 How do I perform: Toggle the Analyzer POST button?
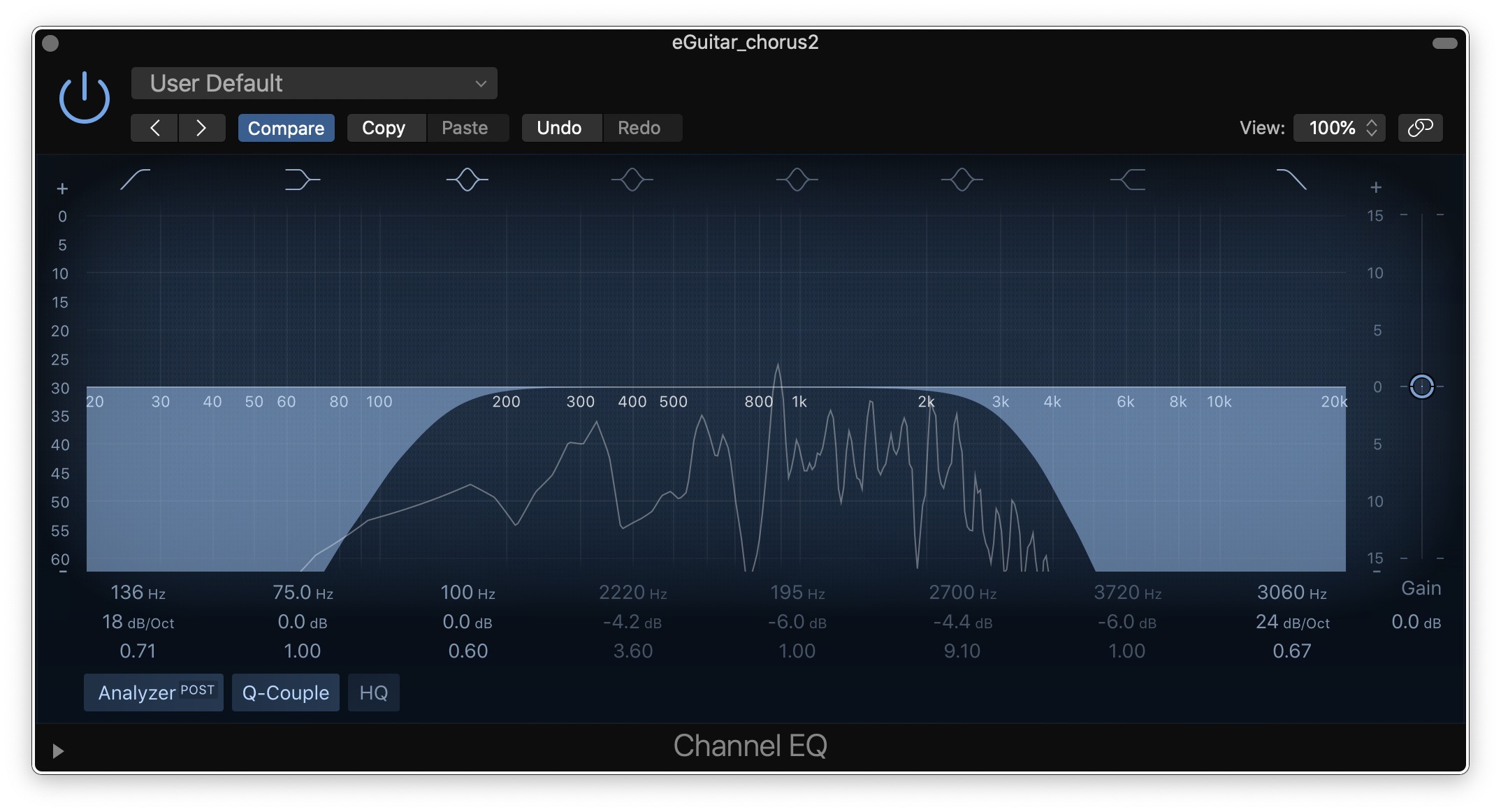(154, 693)
